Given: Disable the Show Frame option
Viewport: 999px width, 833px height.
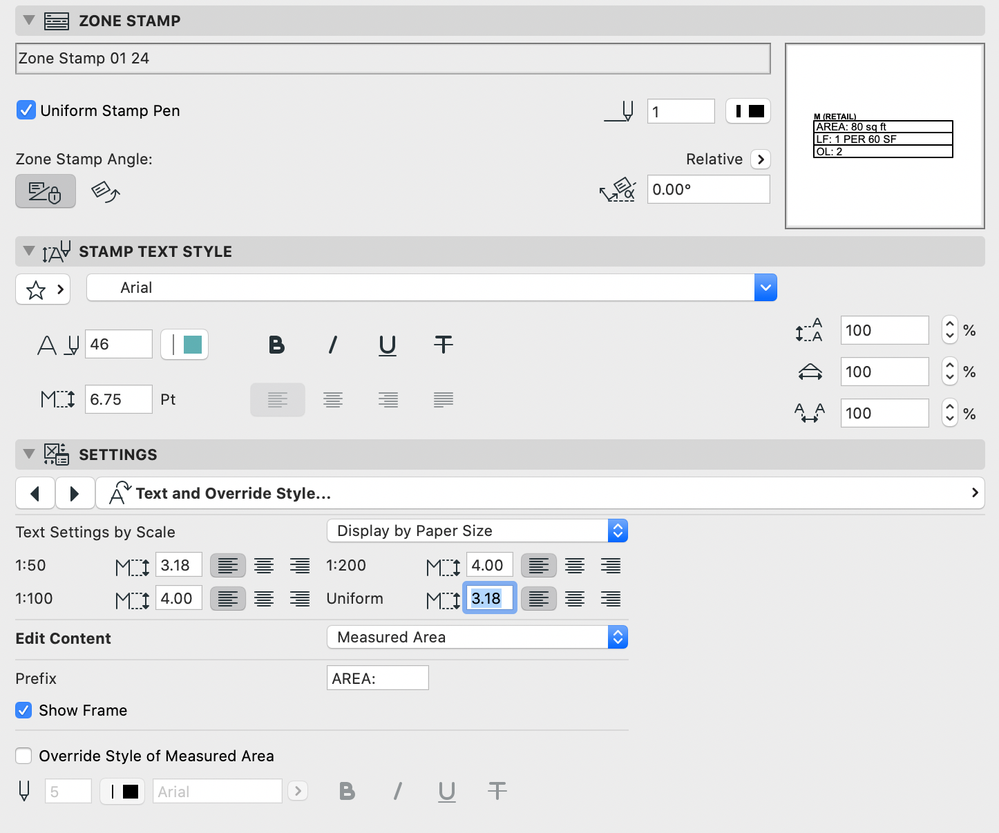Looking at the screenshot, I should pyautogui.click(x=23, y=711).
